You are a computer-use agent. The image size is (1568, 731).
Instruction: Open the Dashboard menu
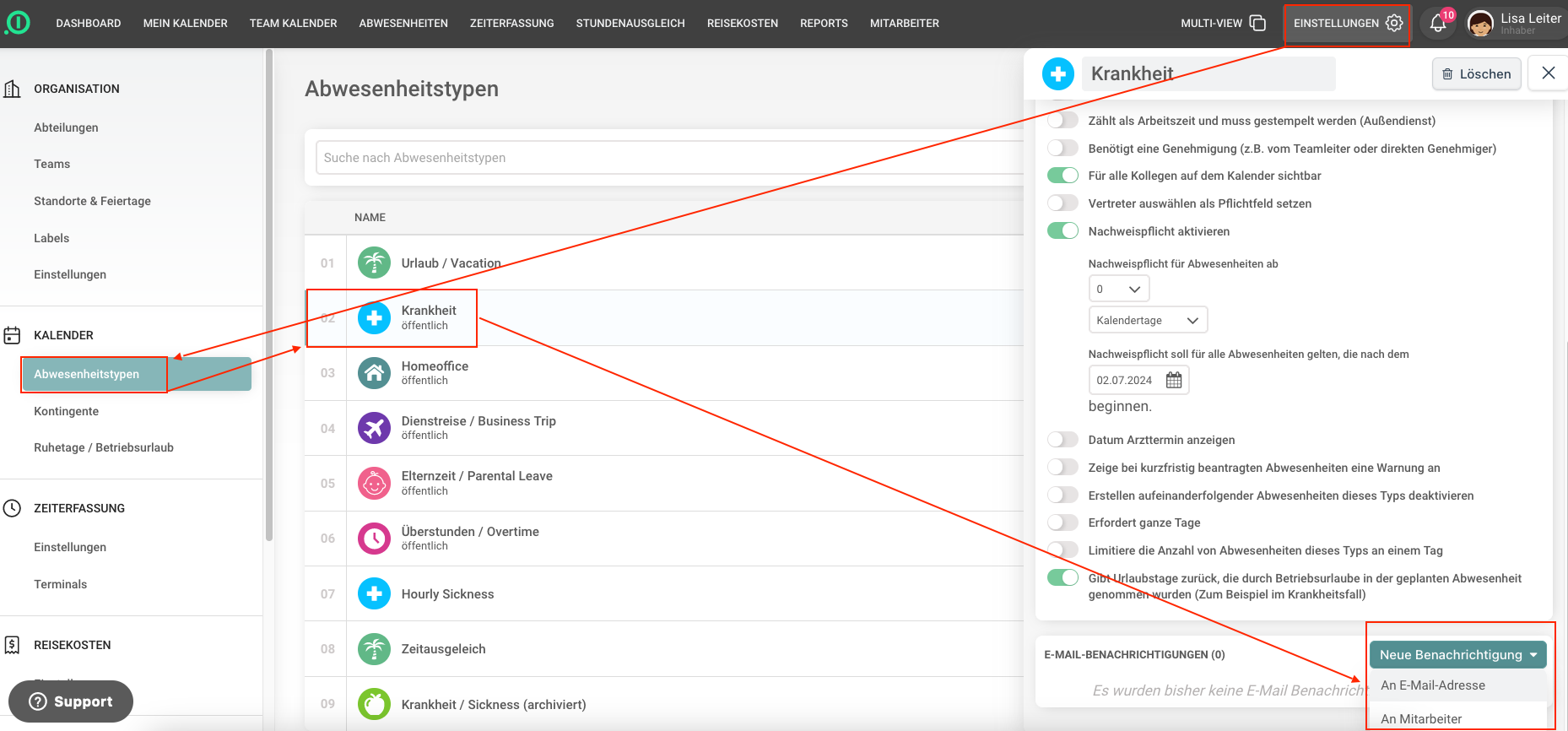tap(89, 24)
